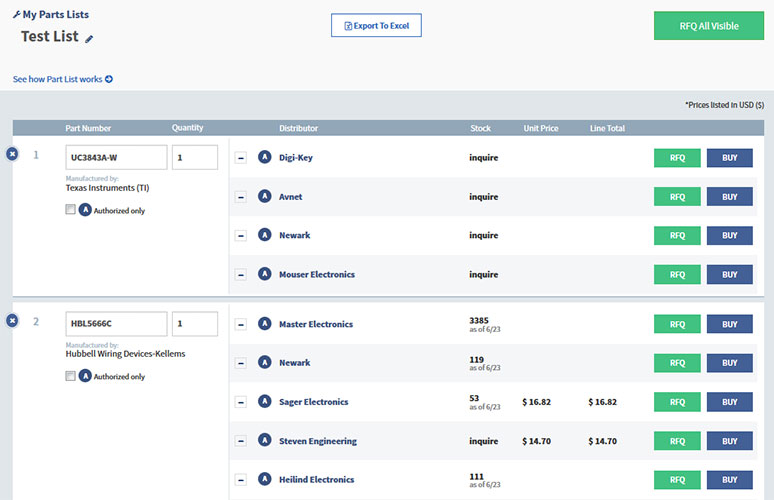The image size is (774, 500).
Task: Click BUY for Sager Electronics
Action: click(x=729, y=402)
